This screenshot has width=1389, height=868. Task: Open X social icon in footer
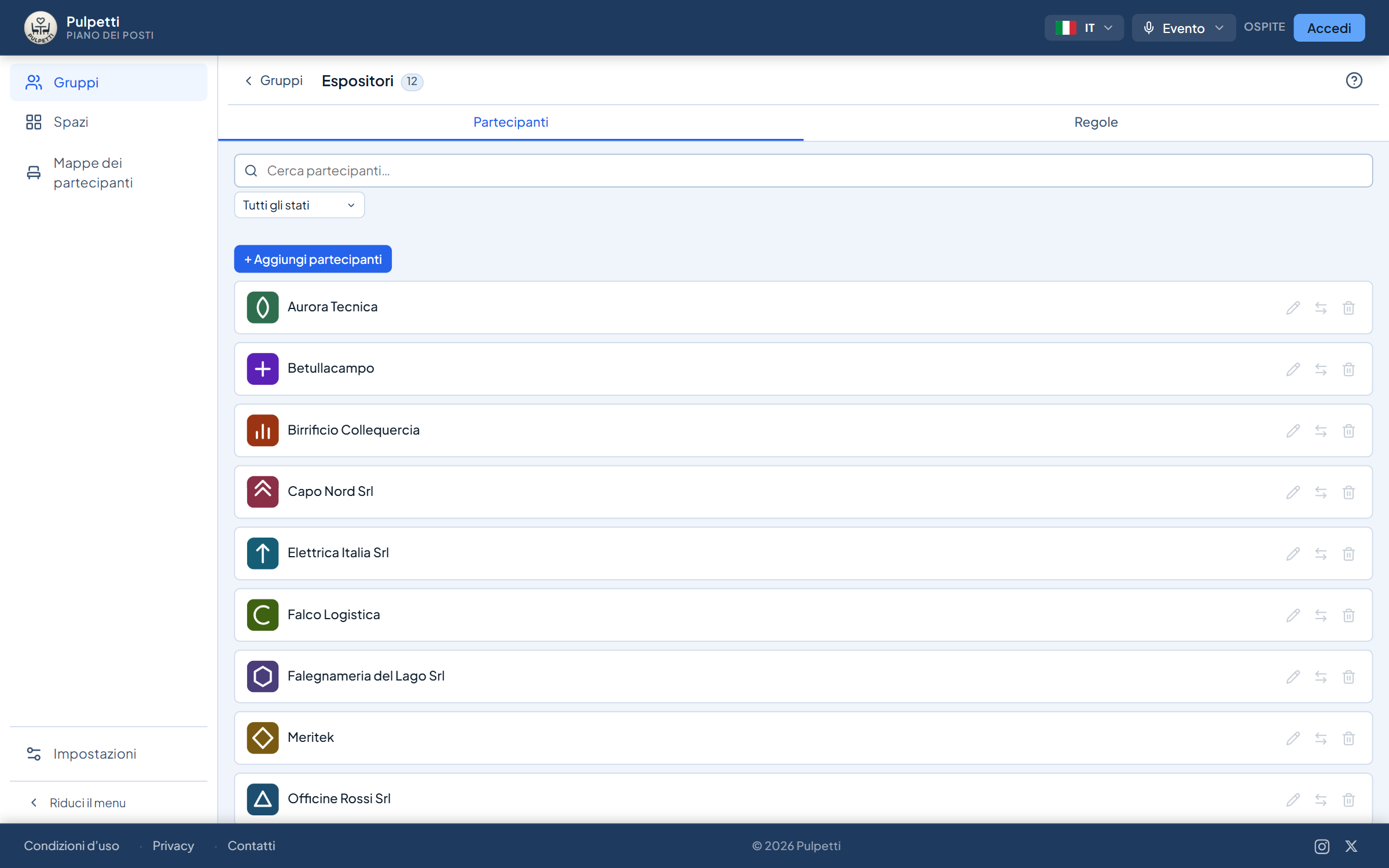pos(1351,846)
